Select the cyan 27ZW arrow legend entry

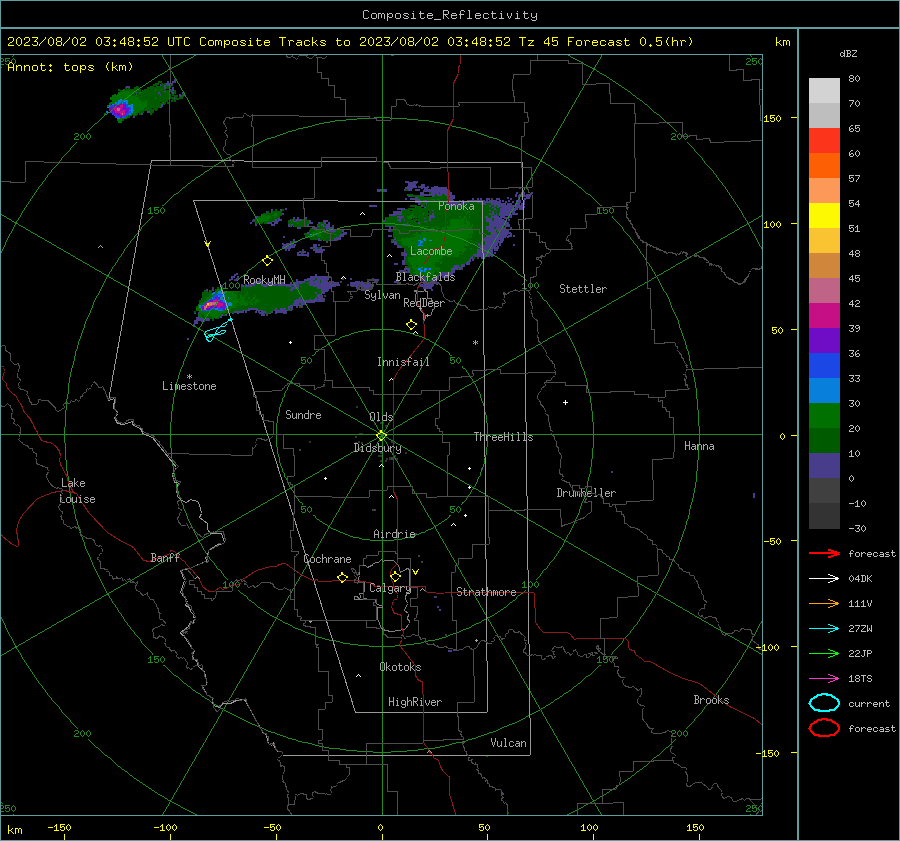824,629
